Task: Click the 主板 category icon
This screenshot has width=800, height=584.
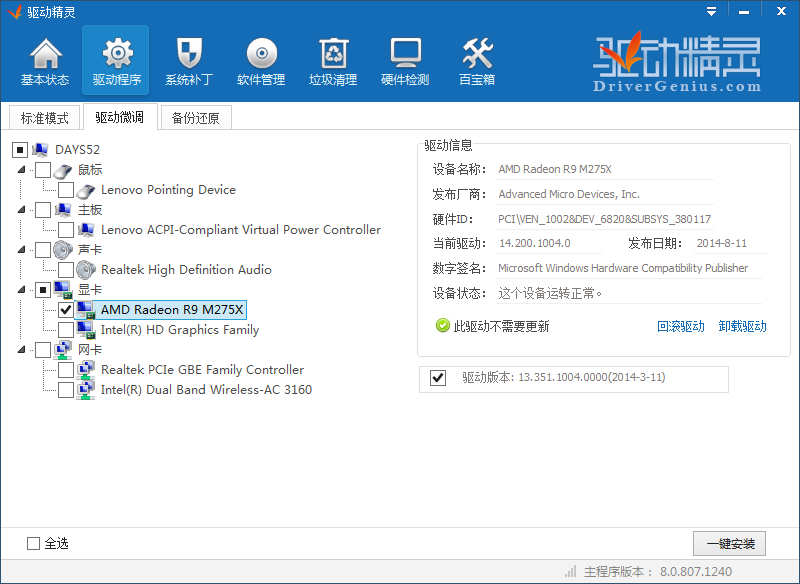Action: click(63, 210)
